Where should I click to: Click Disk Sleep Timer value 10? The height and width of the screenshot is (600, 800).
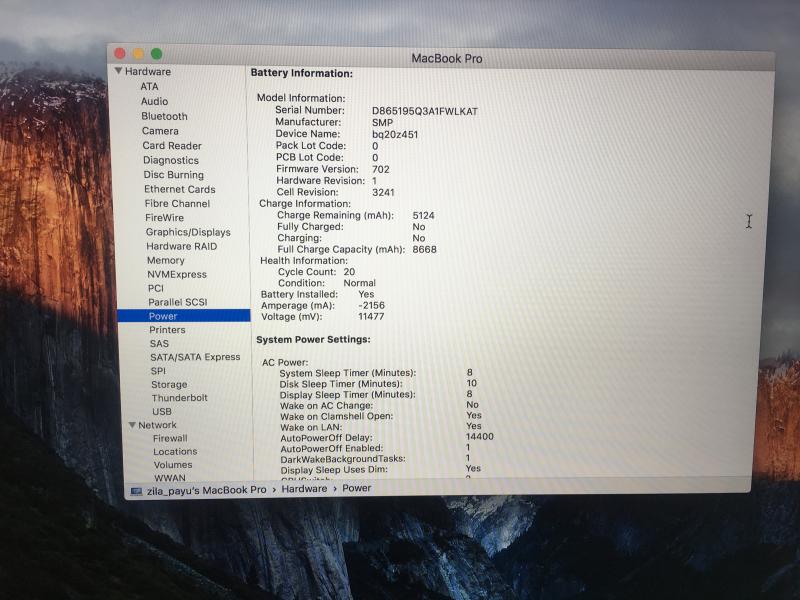click(471, 383)
